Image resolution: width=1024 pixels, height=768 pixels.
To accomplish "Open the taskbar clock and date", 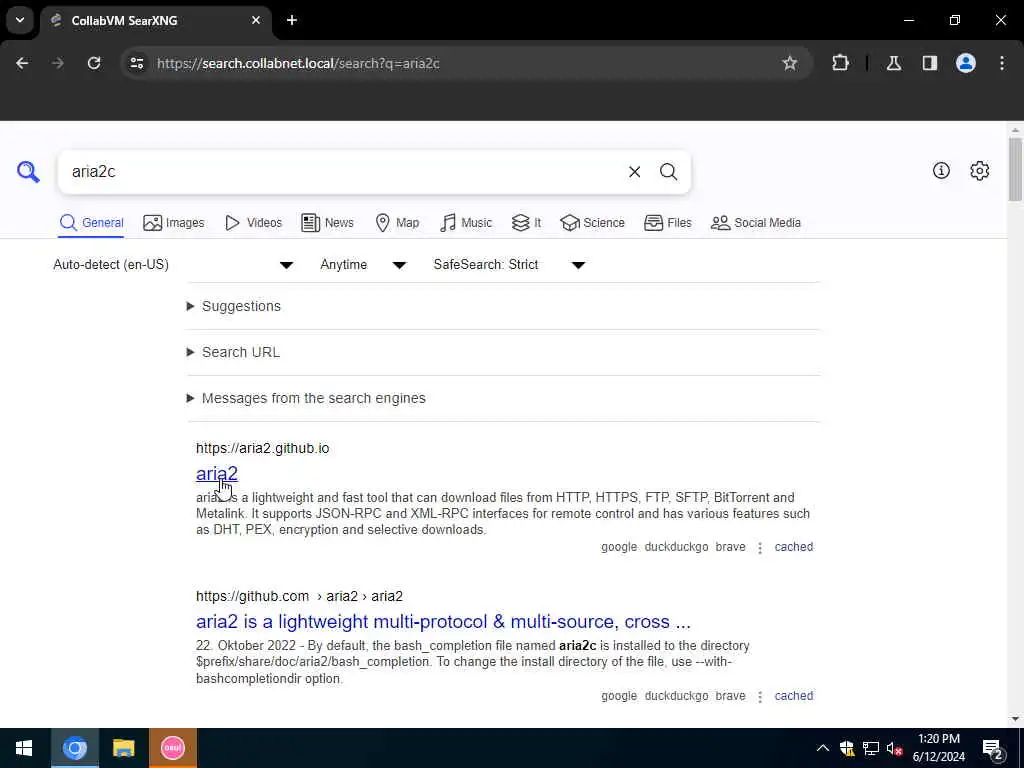I will coord(938,748).
